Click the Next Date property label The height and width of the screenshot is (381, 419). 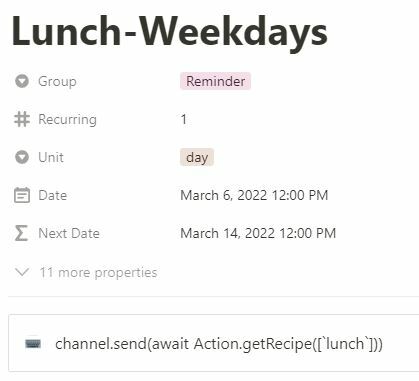pyautogui.click(x=69, y=233)
